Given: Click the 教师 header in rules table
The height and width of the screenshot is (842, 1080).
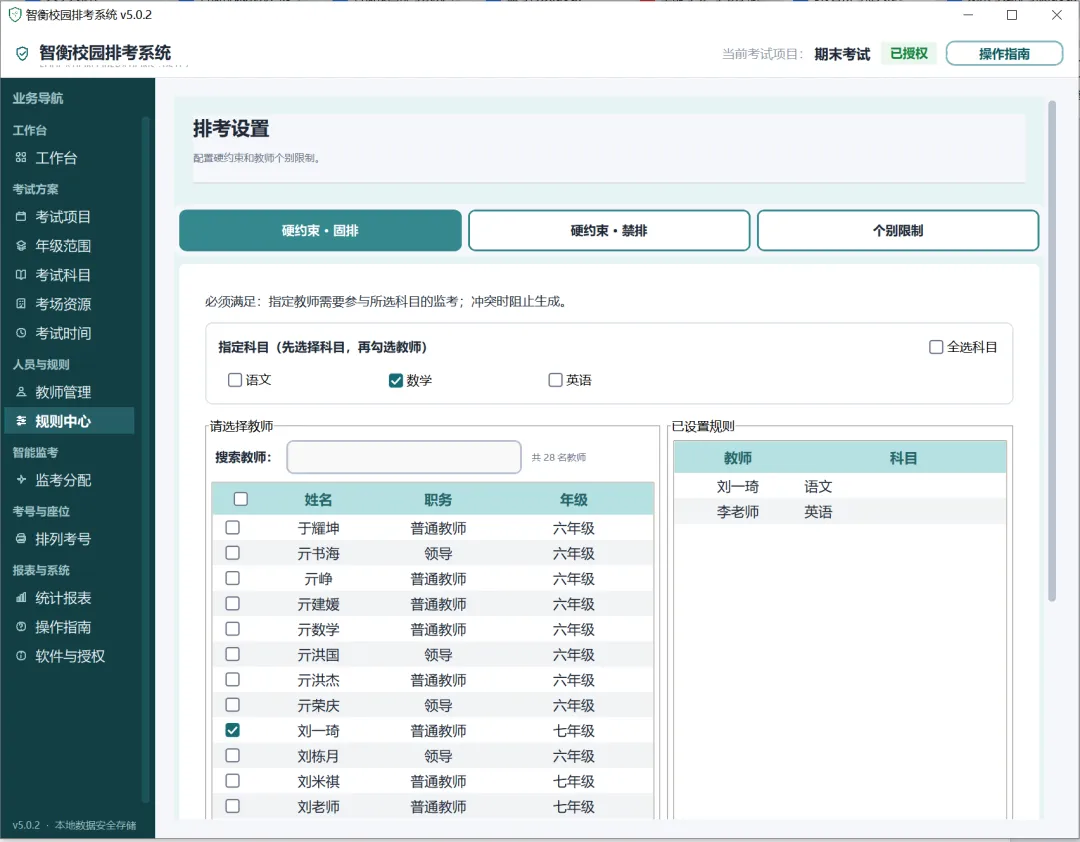Looking at the screenshot, I should (x=738, y=458).
